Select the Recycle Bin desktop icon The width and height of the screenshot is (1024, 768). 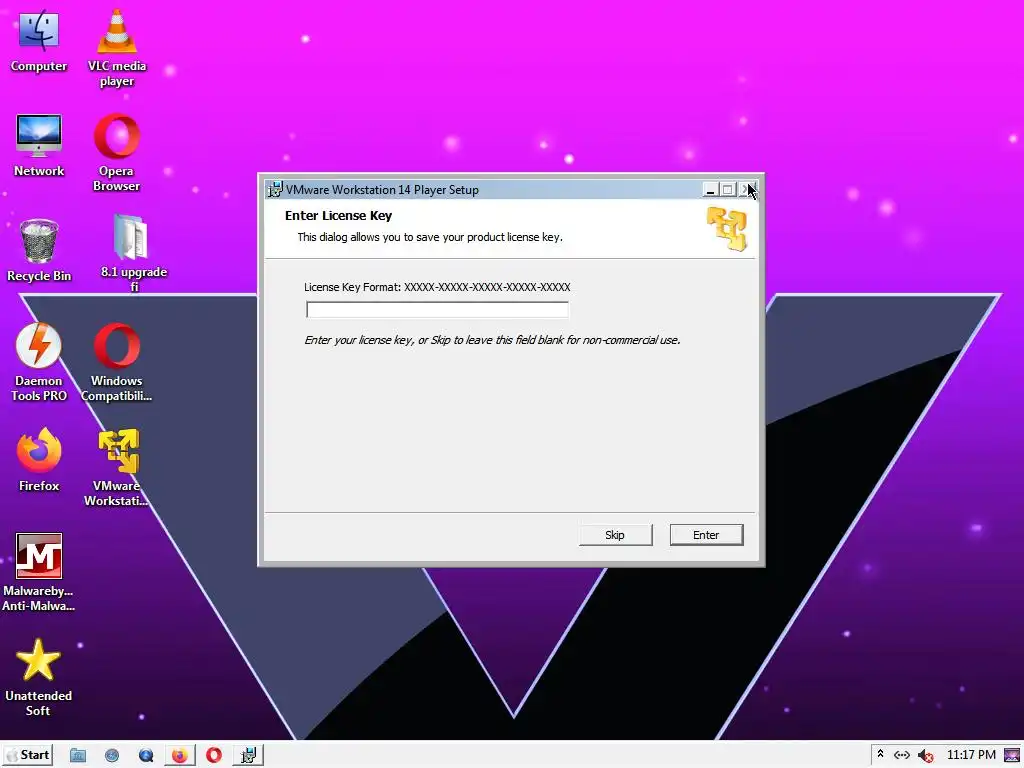pyautogui.click(x=39, y=251)
